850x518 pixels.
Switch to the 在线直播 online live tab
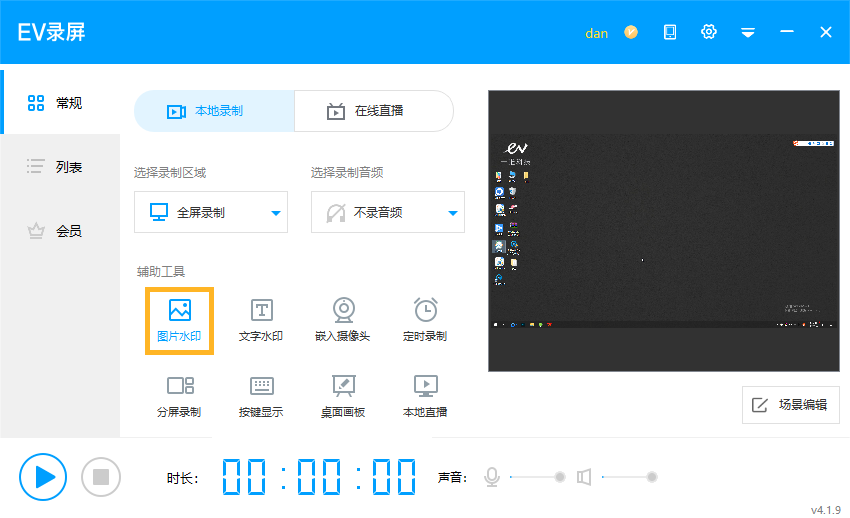pos(374,111)
